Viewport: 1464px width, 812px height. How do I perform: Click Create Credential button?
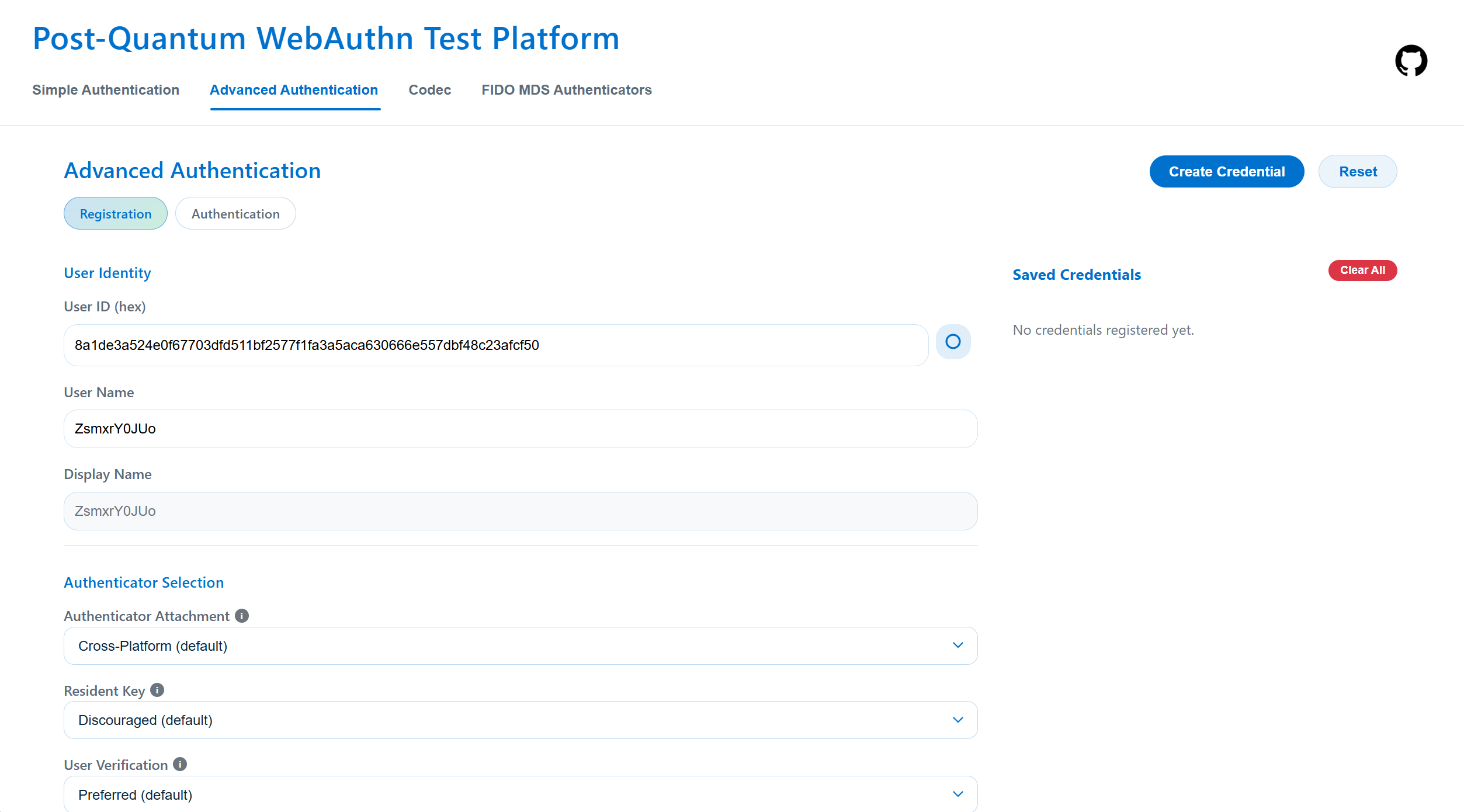[1226, 172]
